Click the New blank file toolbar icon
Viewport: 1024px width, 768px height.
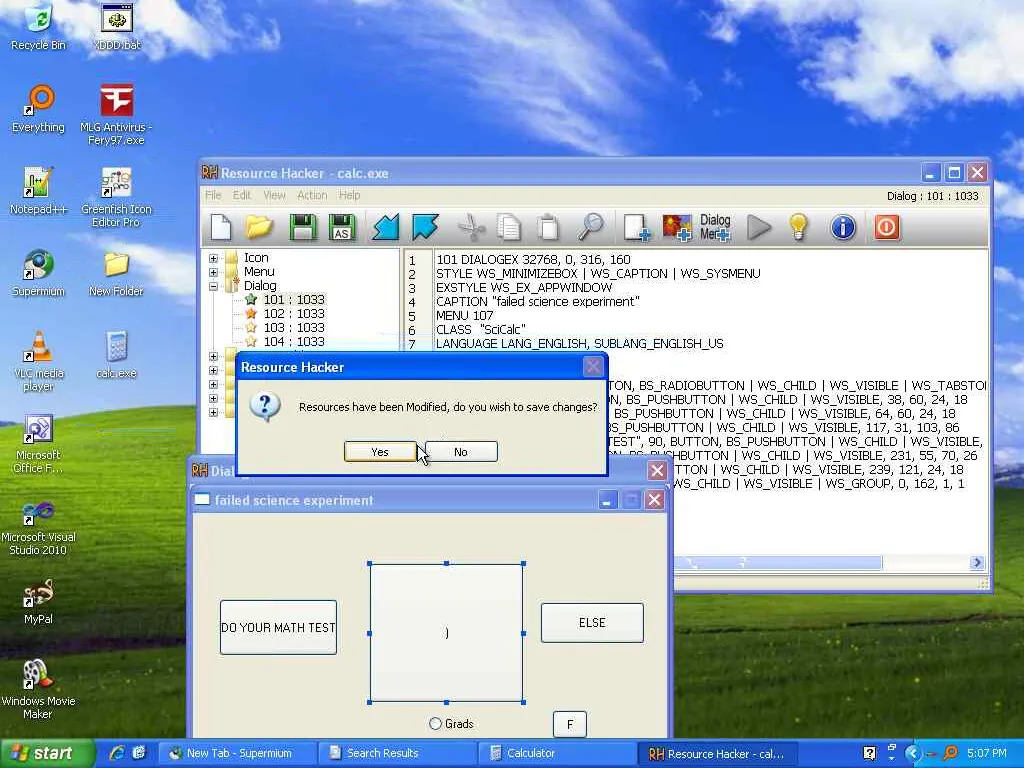[221, 227]
